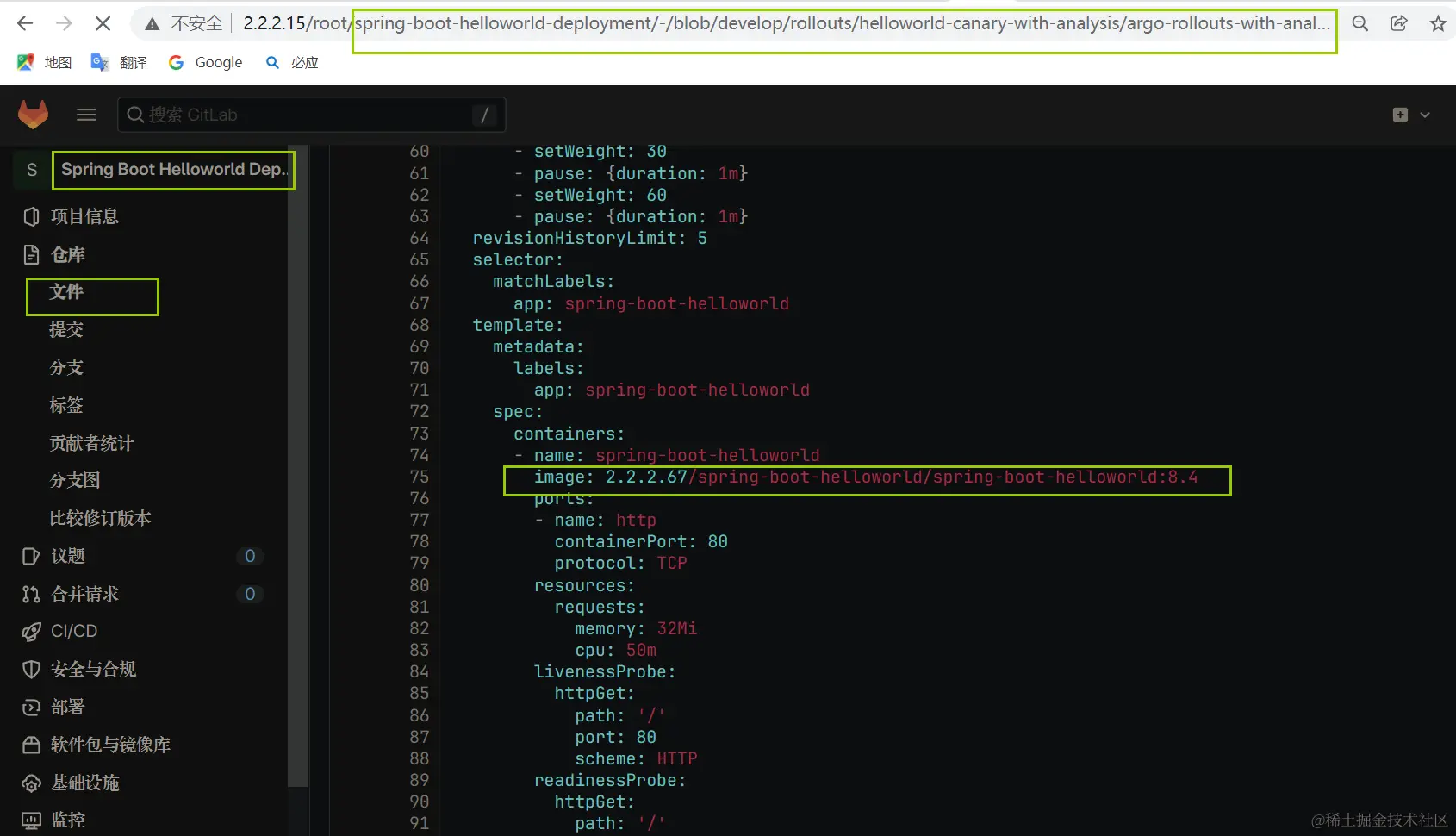
Task: Open the Google bookmark
Action: [205, 62]
